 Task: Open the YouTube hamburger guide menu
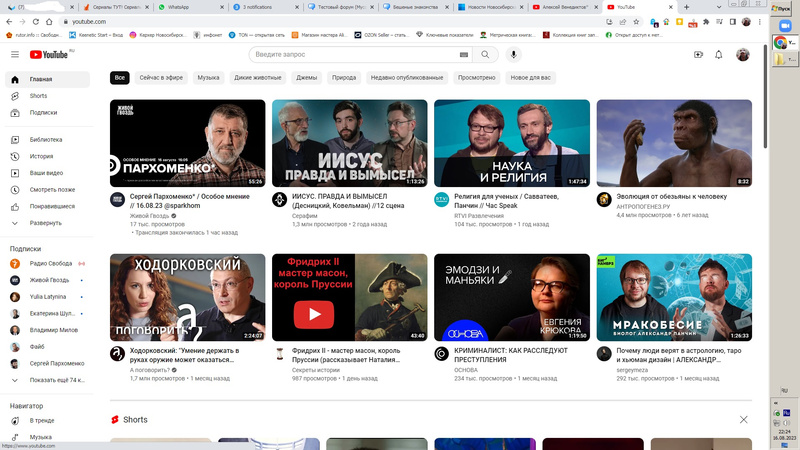tap(15, 55)
